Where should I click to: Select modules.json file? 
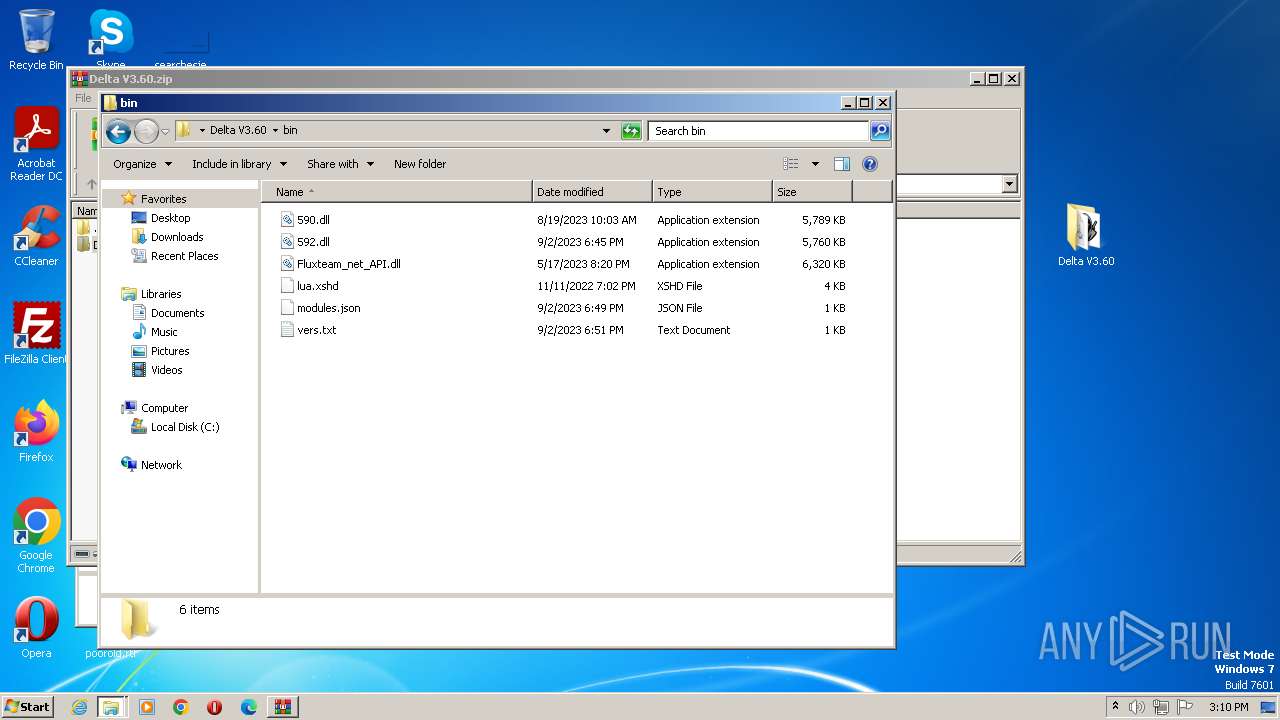point(328,308)
